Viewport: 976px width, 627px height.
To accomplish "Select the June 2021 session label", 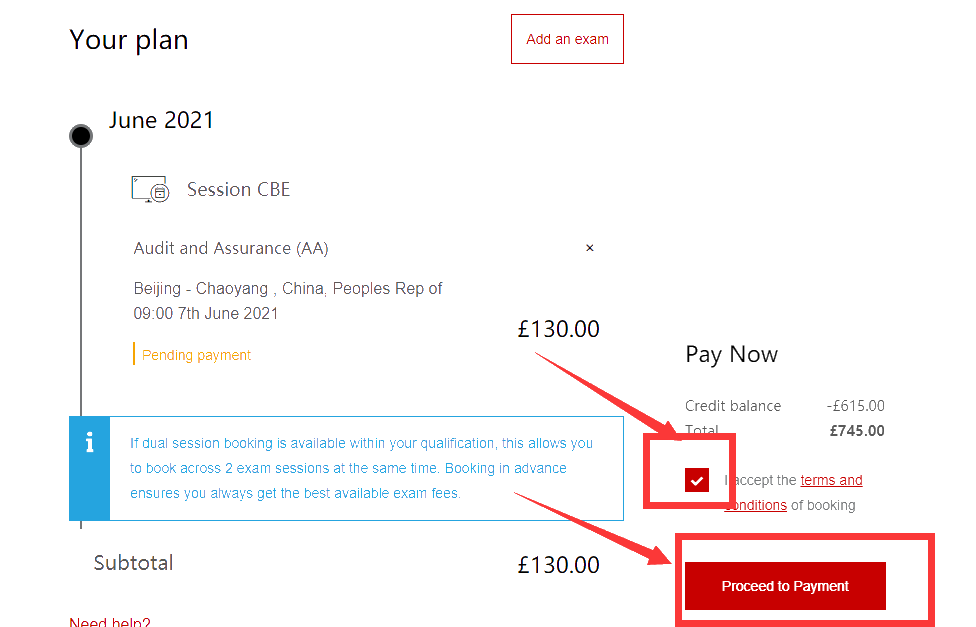I will click(161, 120).
